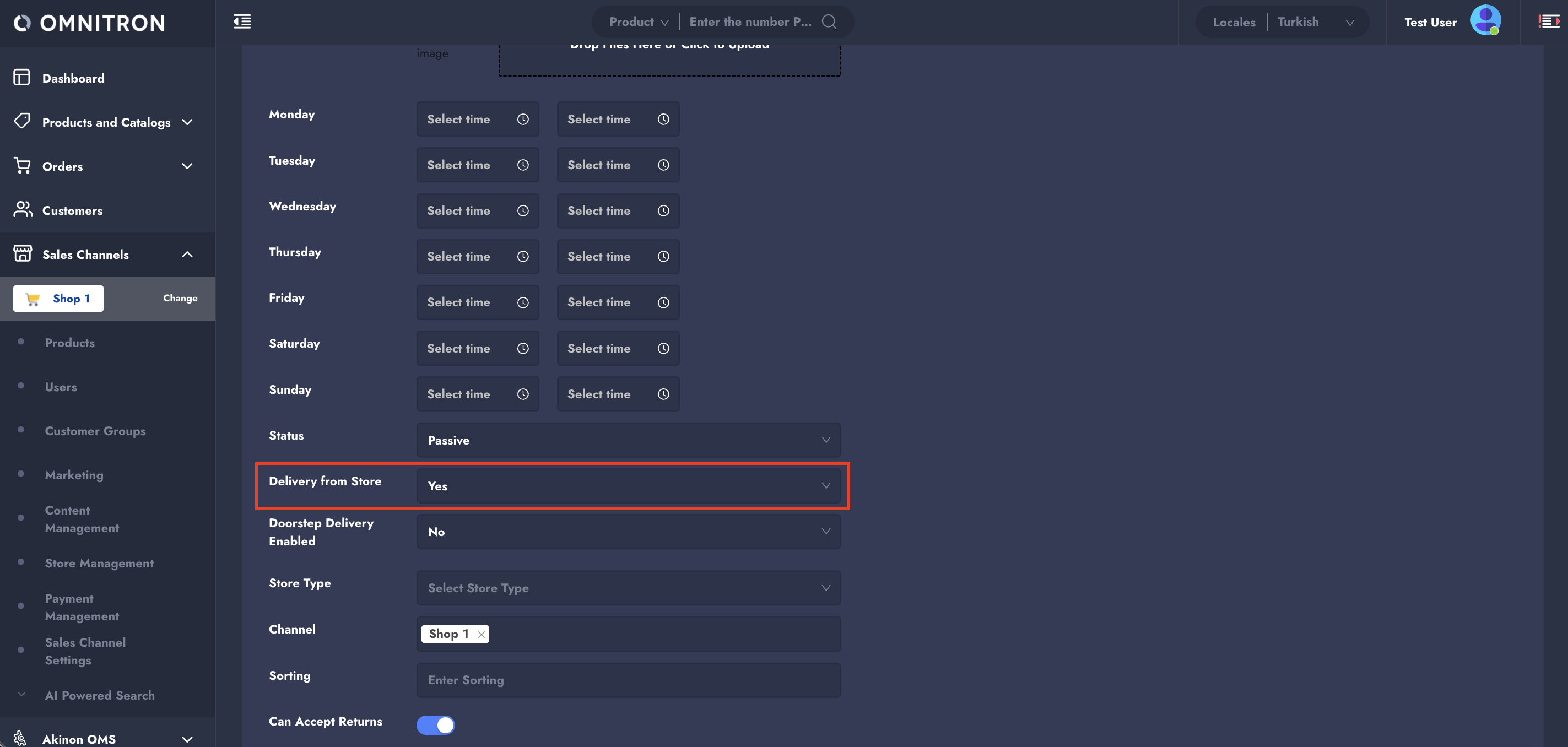Open the right panel red list icon
The height and width of the screenshot is (747, 1568).
click(x=1548, y=22)
